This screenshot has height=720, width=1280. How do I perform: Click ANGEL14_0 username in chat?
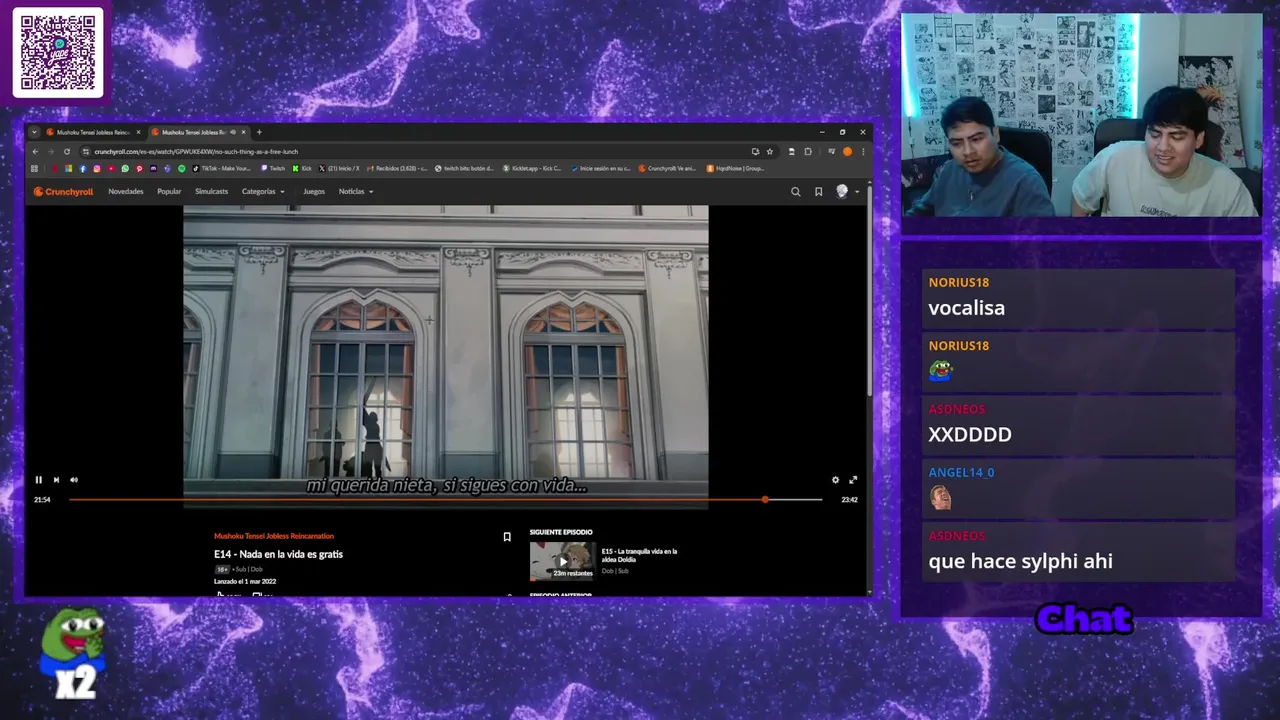tap(962, 472)
